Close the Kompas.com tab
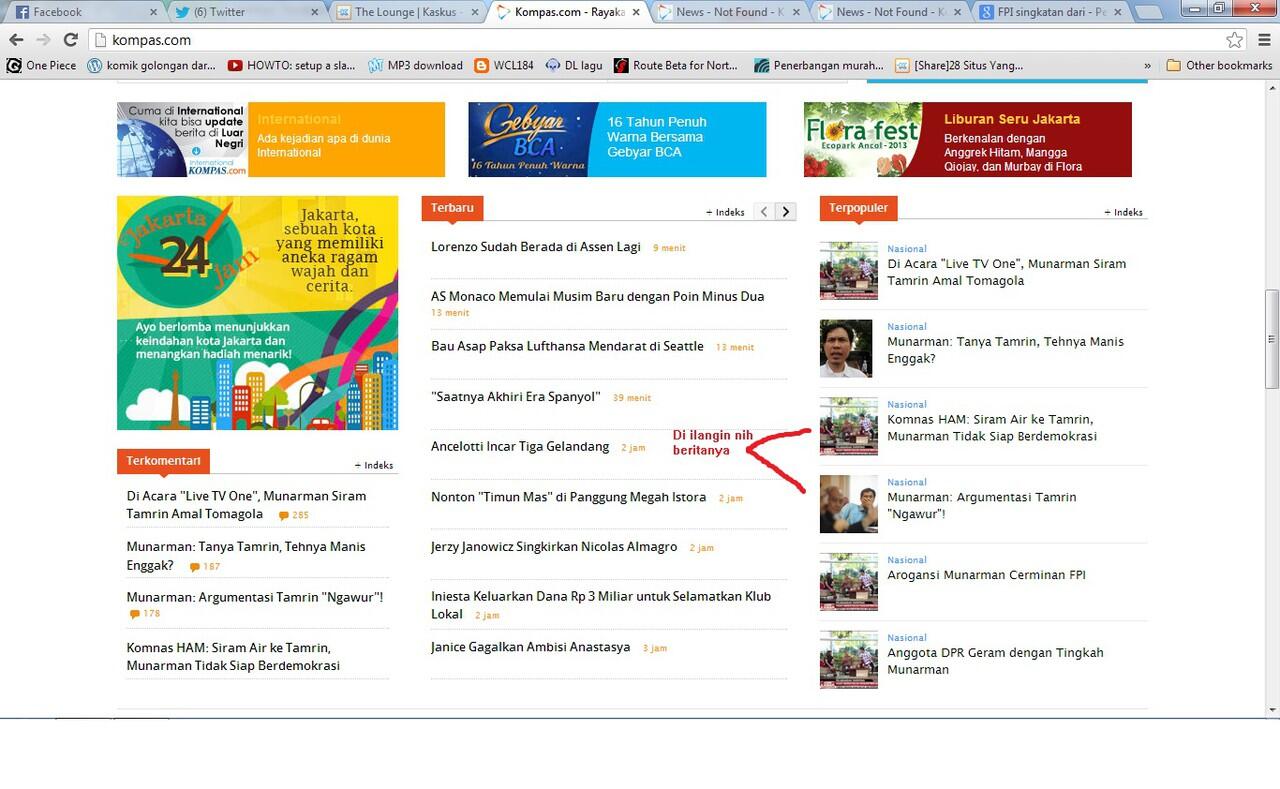This screenshot has width=1280, height=789. pos(636,12)
